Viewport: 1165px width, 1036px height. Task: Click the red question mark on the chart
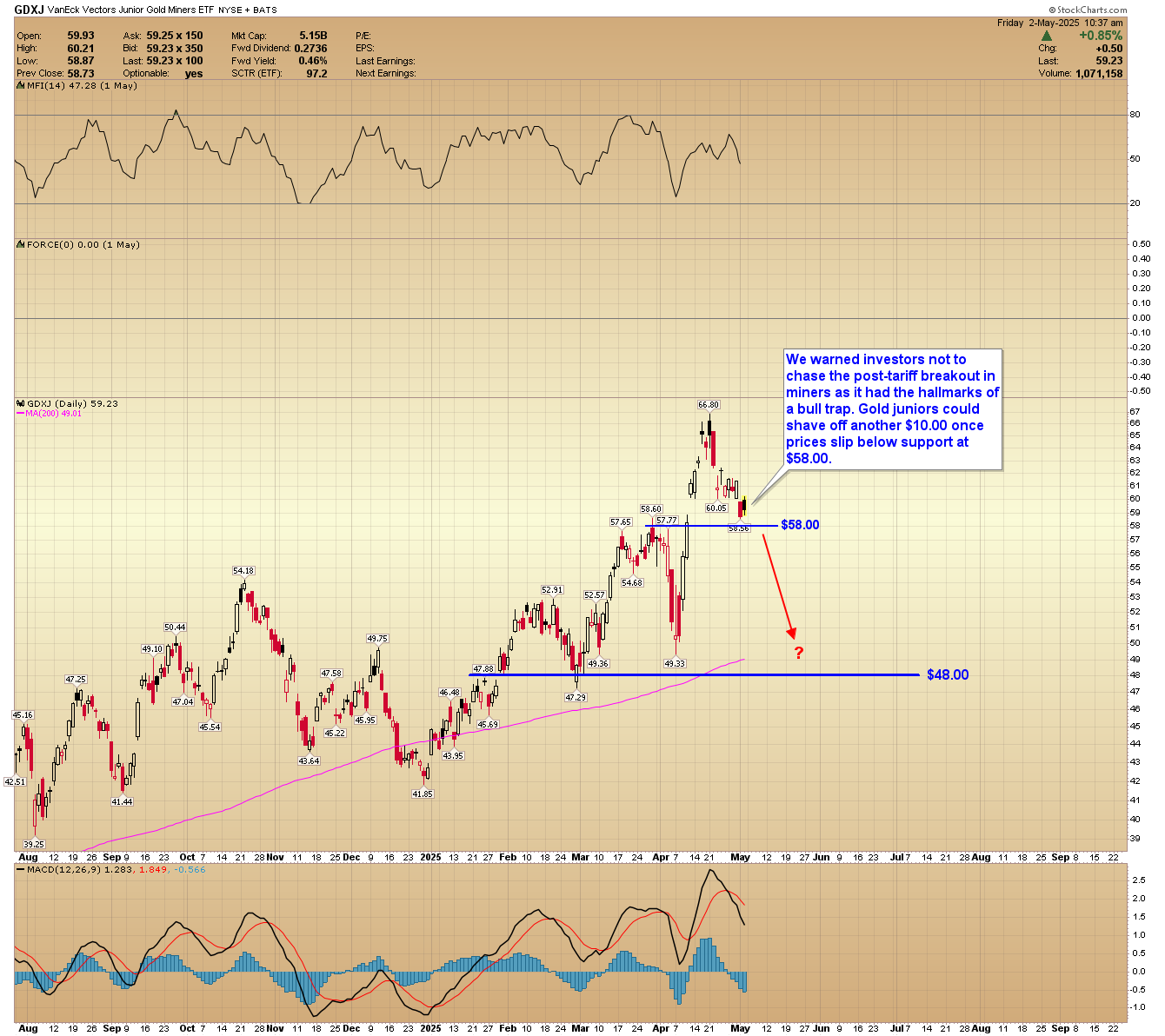(x=799, y=653)
